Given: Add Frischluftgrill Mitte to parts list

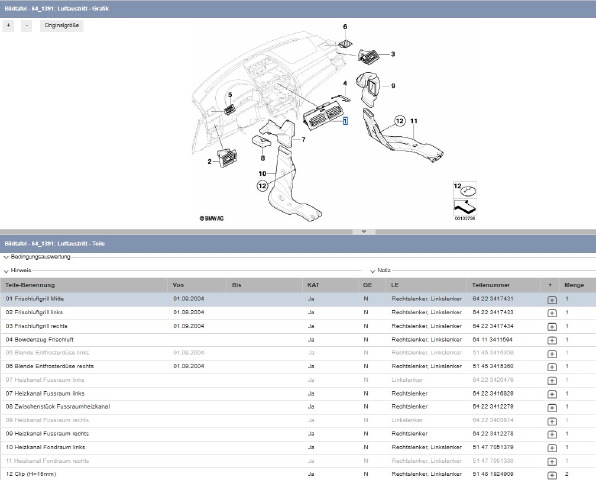Looking at the screenshot, I should point(552,300).
